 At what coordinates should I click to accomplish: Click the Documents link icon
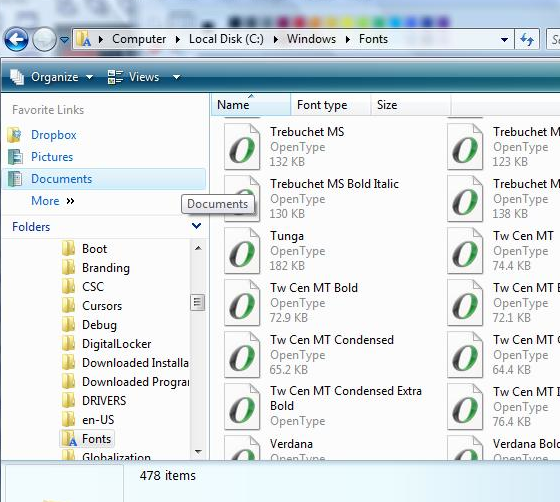tap(15, 179)
